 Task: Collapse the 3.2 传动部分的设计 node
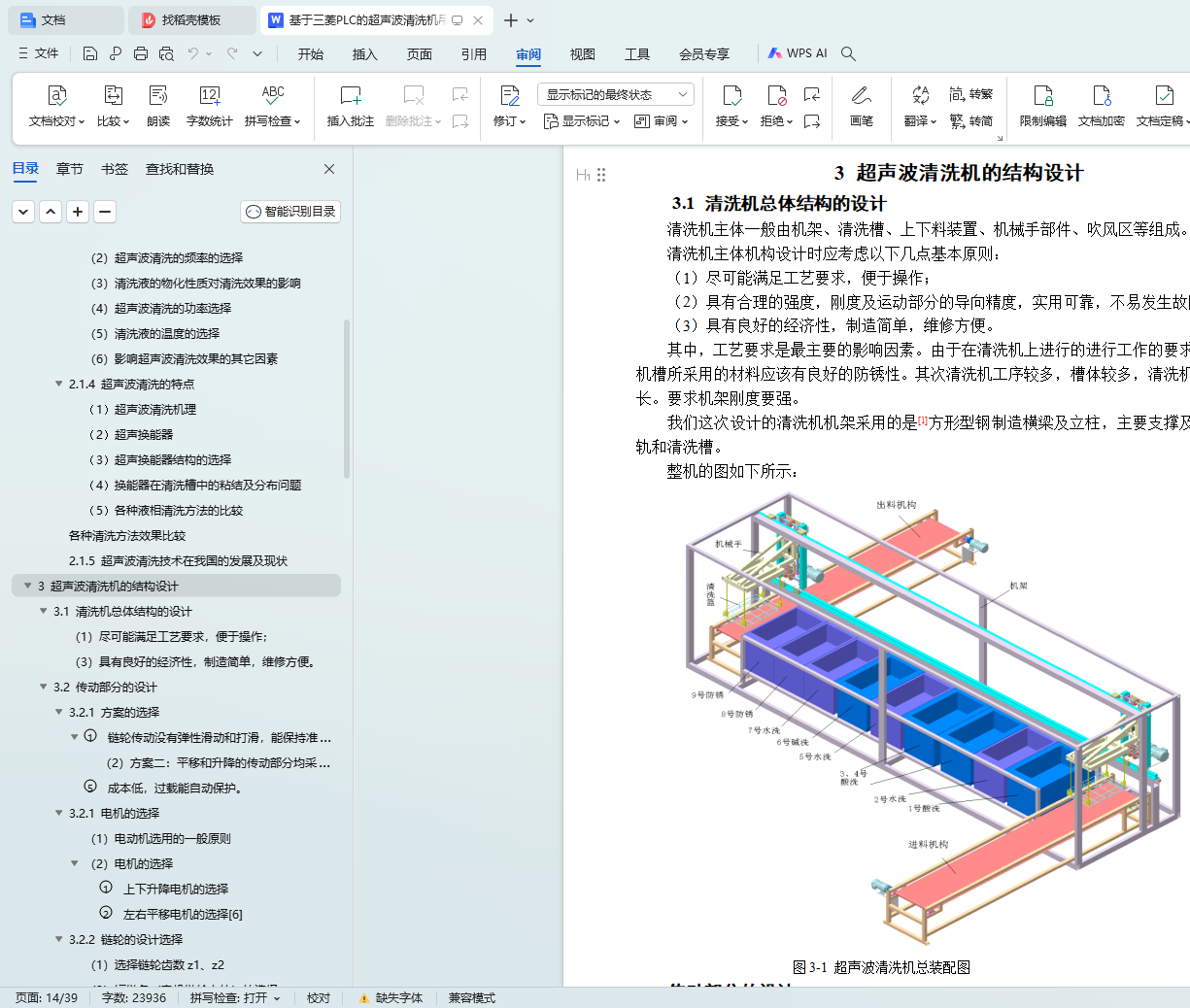click(44, 687)
